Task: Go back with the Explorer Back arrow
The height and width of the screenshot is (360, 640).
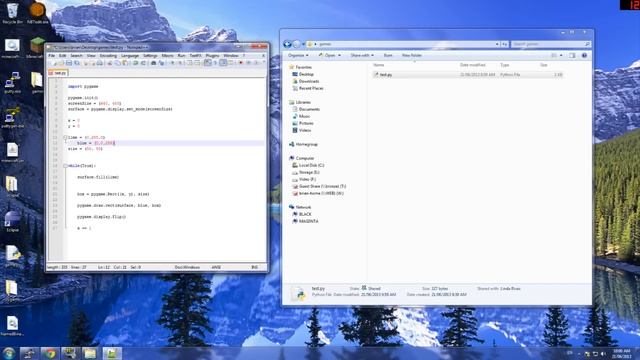Action: point(287,44)
